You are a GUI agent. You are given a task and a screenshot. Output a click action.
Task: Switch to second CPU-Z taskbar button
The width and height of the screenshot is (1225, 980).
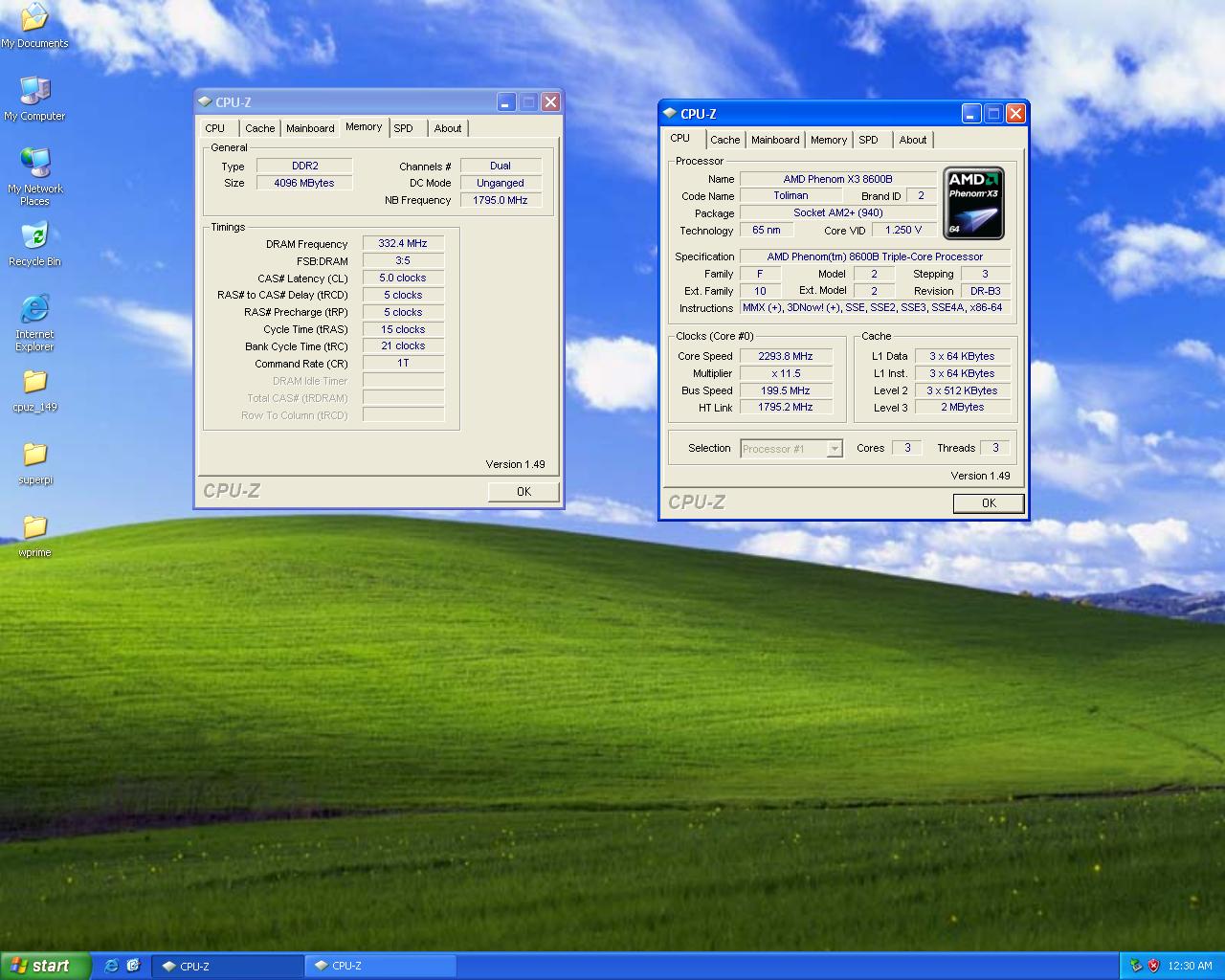(x=380, y=966)
